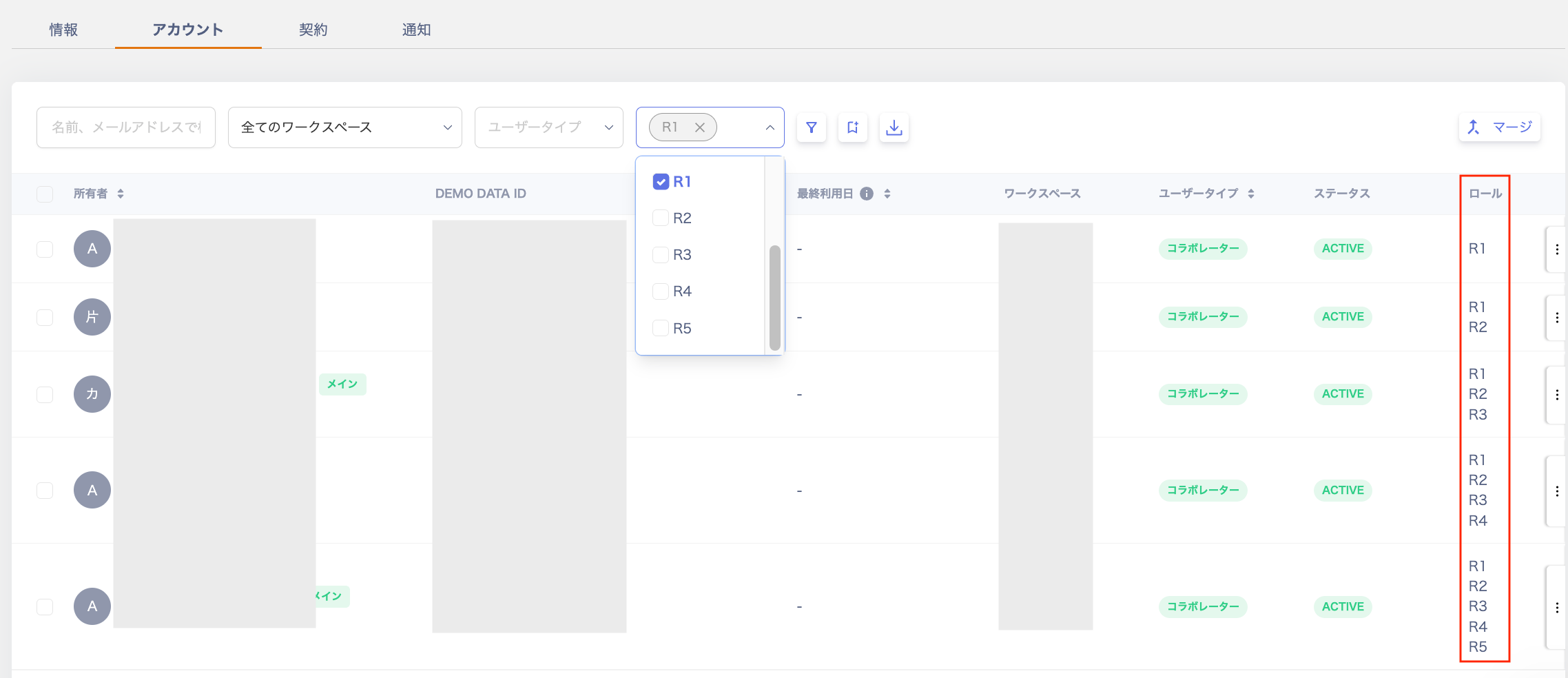Viewport: 1568px width, 678px height.
Task: Open more-options menu for R1–R4 row
Action: tap(1556, 491)
